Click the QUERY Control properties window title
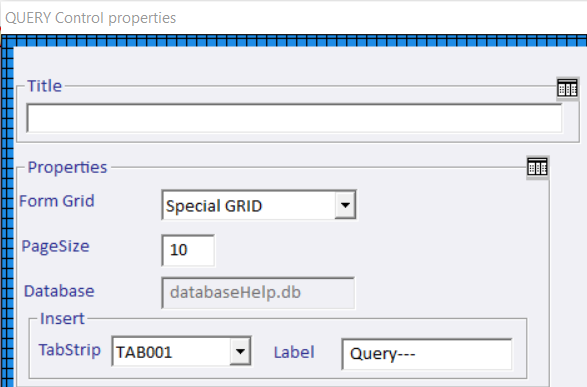The image size is (587, 387). (91, 18)
